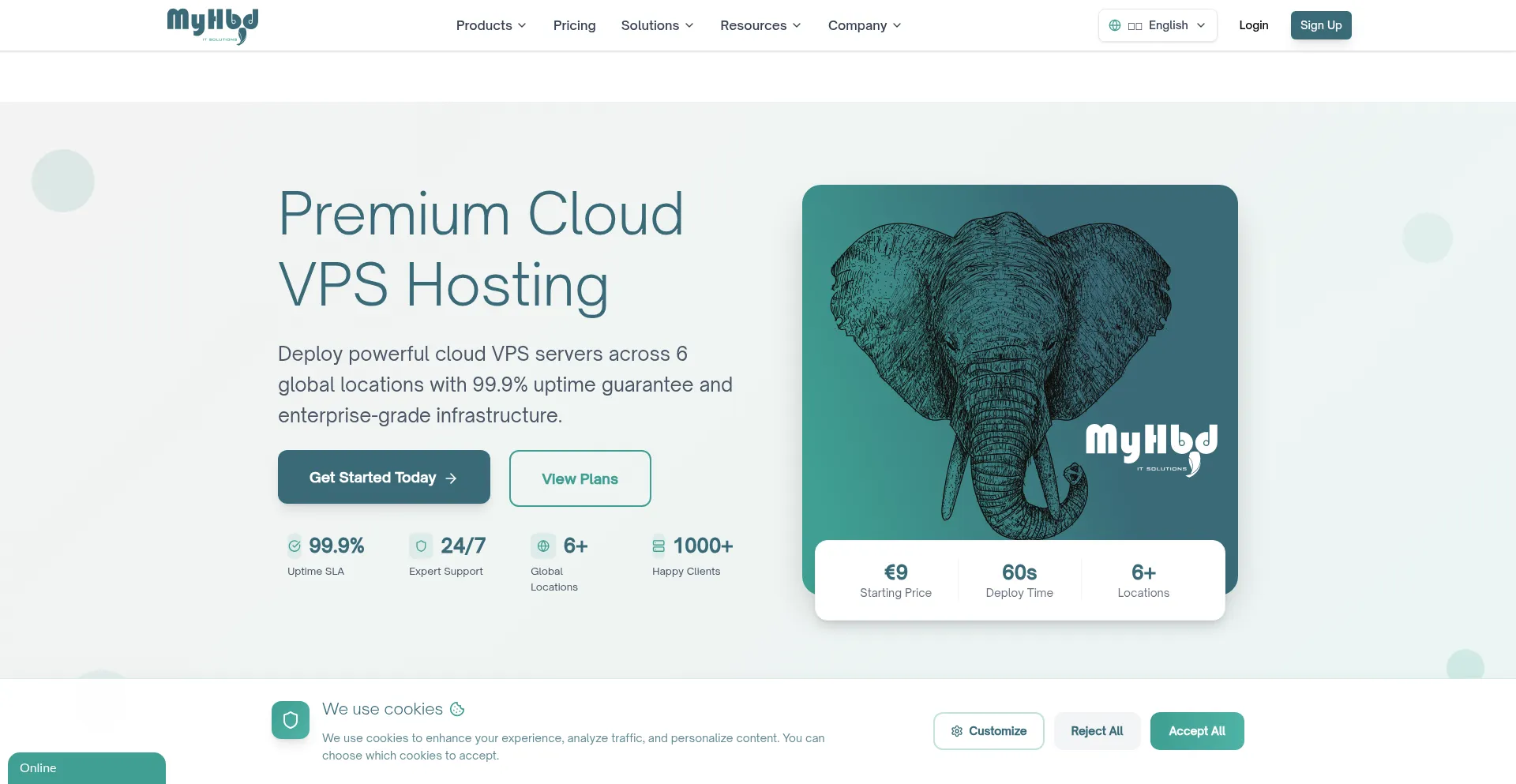Select the View Plans button
The width and height of the screenshot is (1516, 784).
click(580, 478)
